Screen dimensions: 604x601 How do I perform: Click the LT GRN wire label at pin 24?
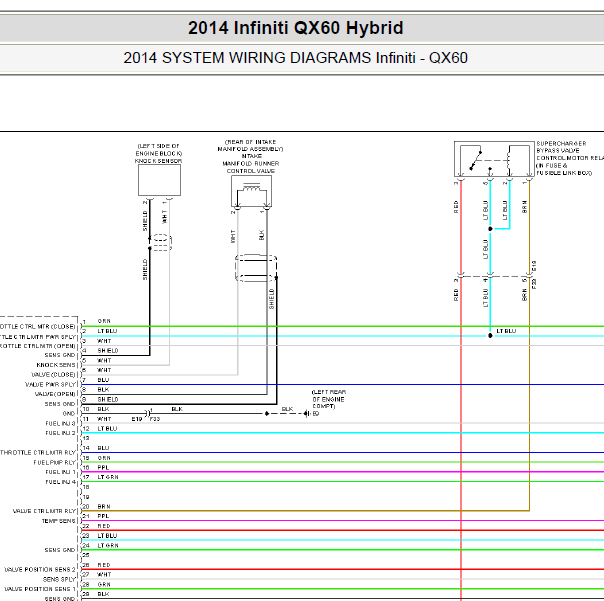(x=108, y=546)
